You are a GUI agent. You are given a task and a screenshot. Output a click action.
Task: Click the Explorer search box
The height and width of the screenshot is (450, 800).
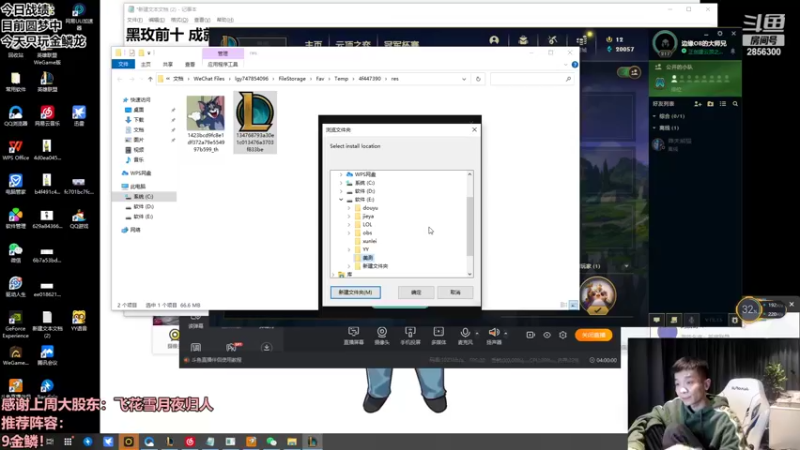(531, 79)
